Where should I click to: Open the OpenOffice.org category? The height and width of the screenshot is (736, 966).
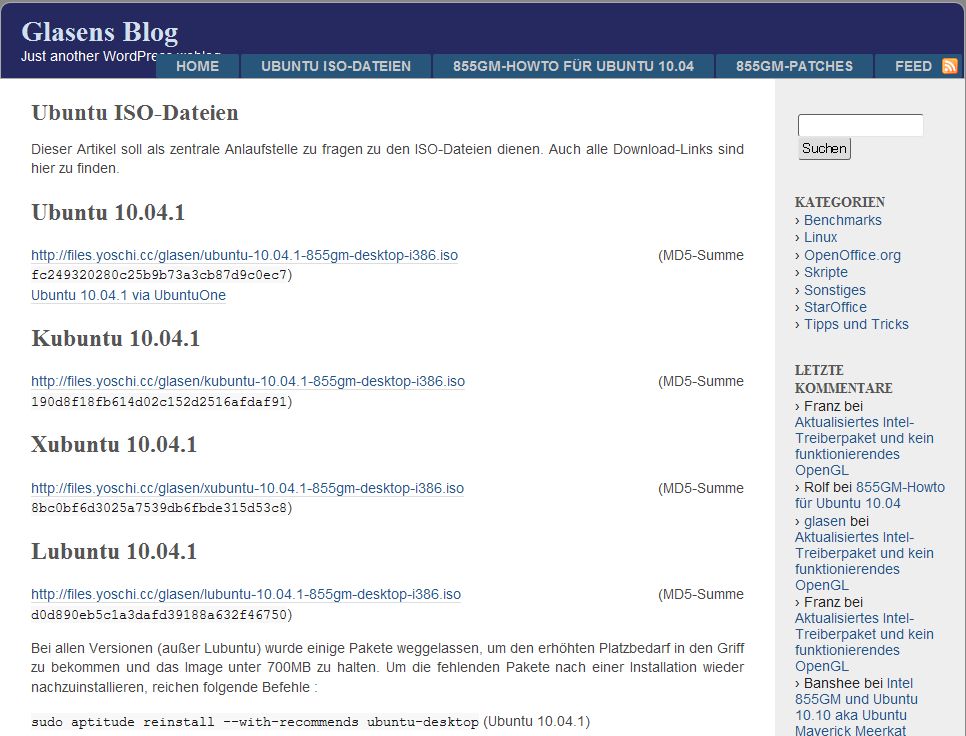pyautogui.click(x=852, y=255)
